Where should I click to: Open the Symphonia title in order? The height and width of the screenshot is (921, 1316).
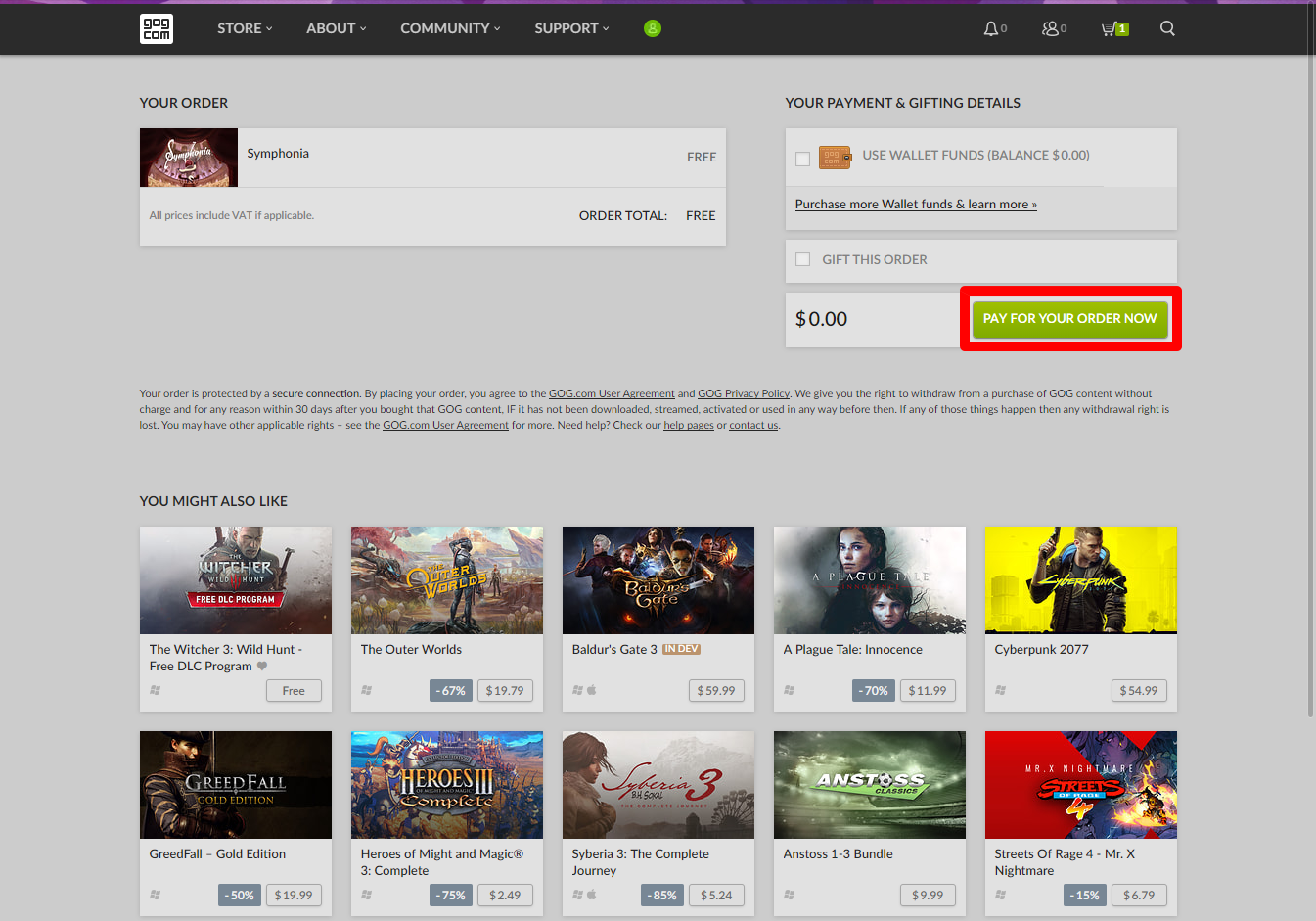click(278, 153)
